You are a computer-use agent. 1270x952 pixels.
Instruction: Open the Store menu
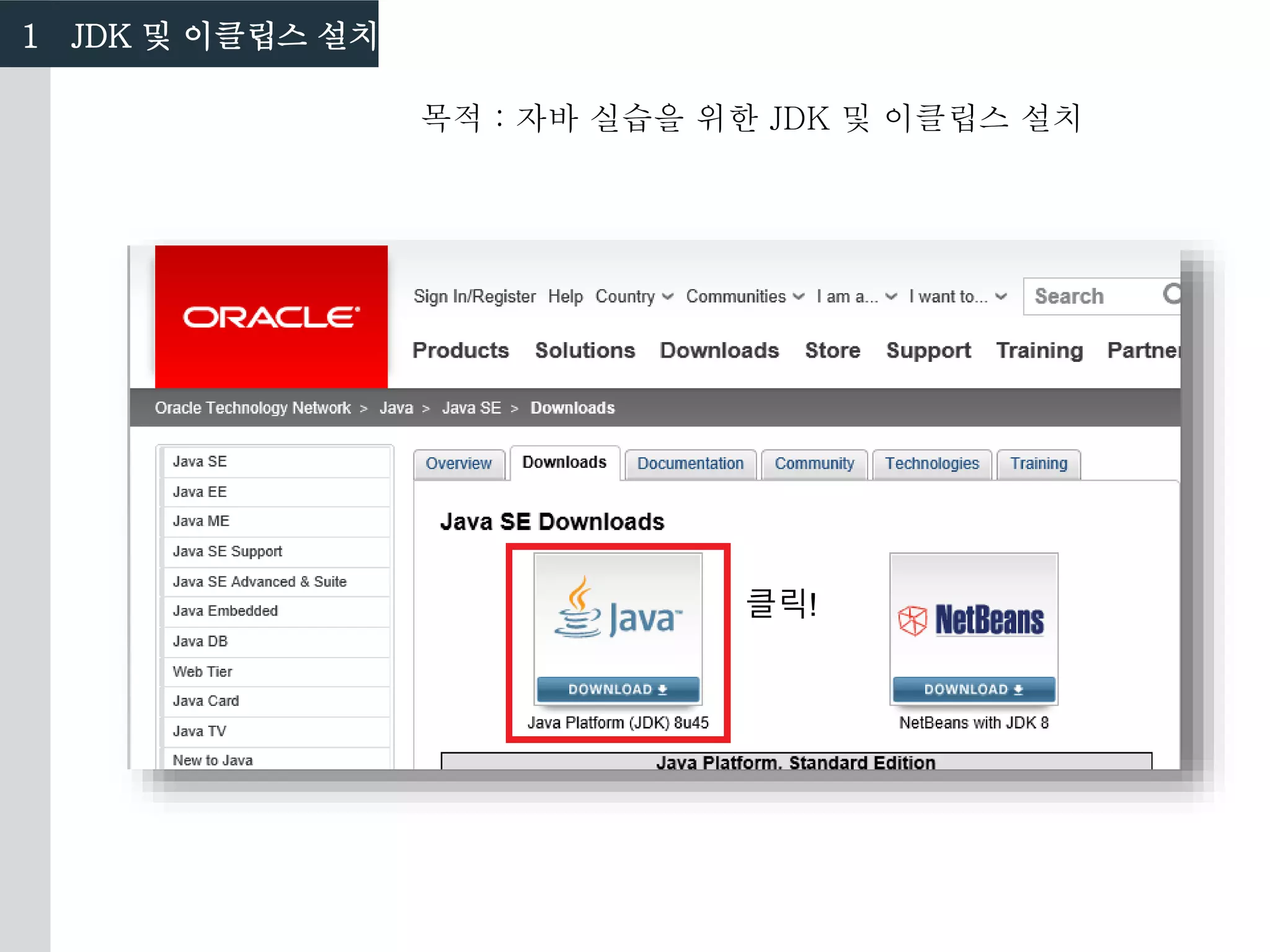pos(832,350)
